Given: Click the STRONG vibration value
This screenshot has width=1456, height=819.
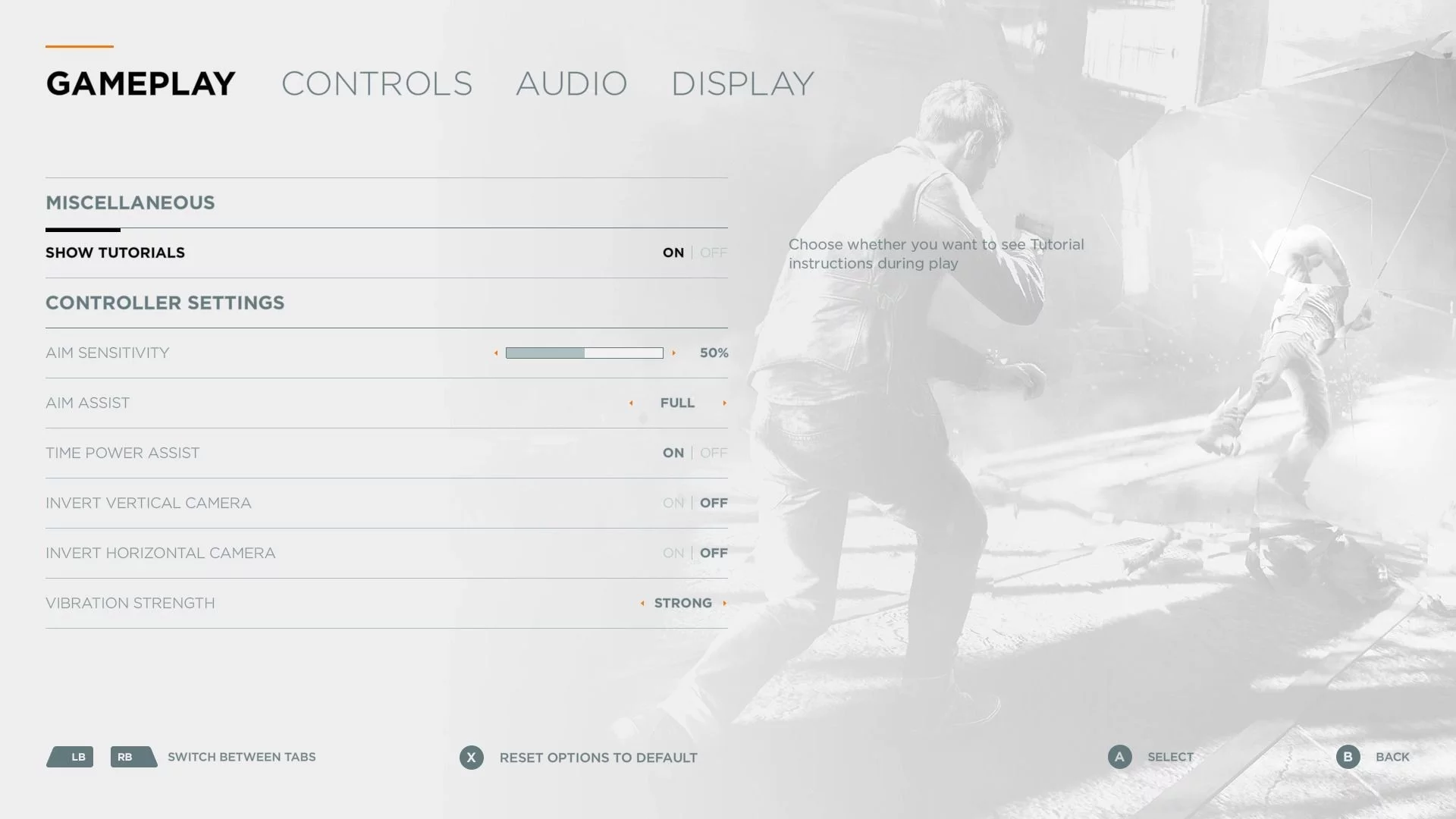Looking at the screenshot, I should tap(683, 603).
